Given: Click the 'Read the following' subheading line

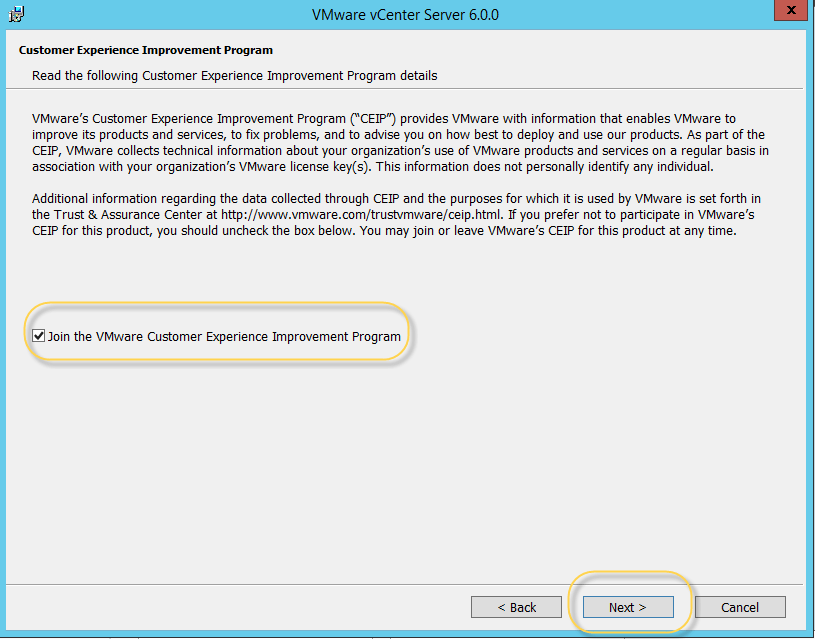Looking at the screenshot, I should [x=234, y=75].
